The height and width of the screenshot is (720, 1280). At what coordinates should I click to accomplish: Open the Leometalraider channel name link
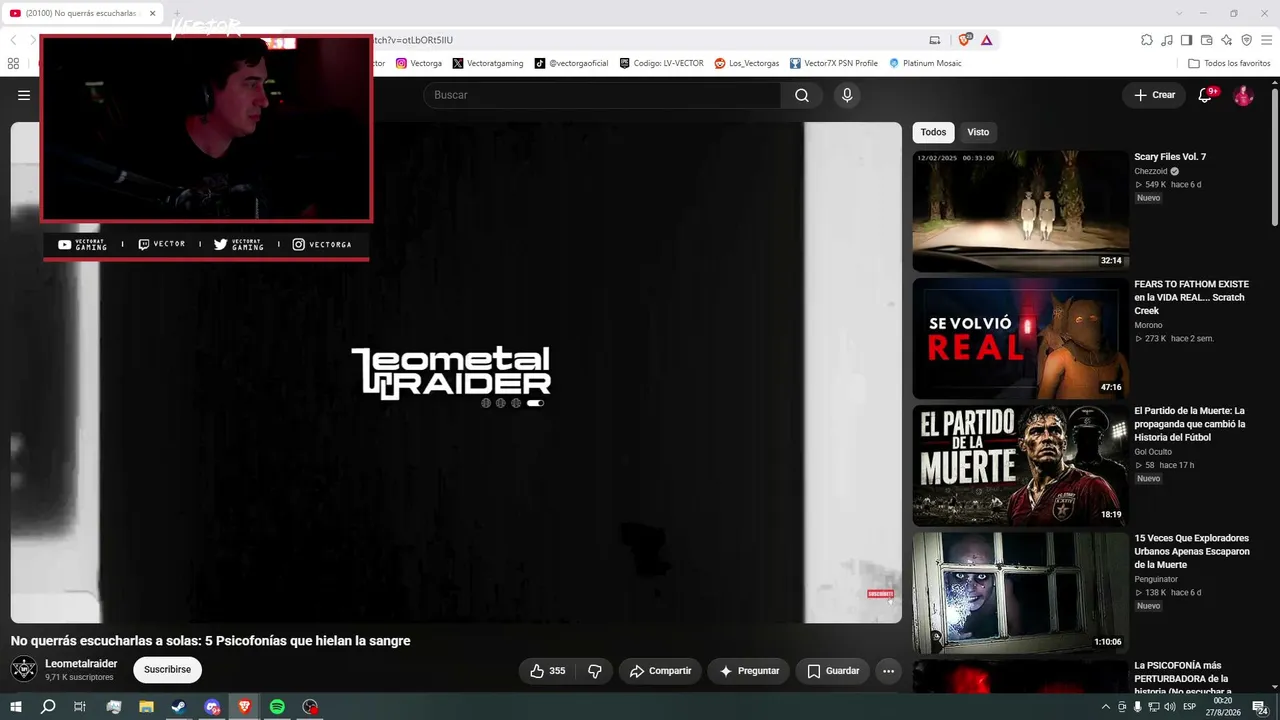point(81,664)
